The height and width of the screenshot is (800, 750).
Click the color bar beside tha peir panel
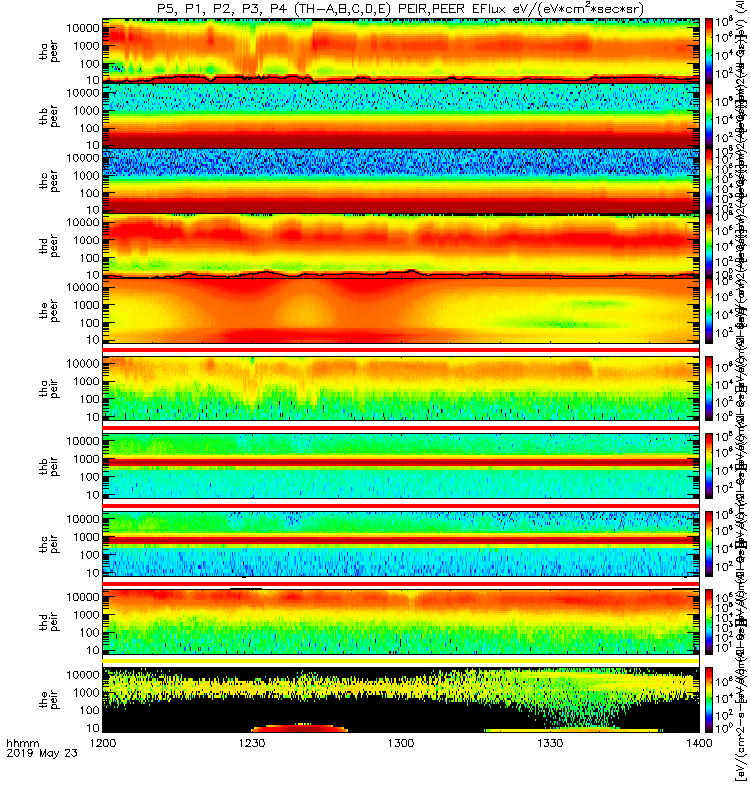(x=709, y=388)
